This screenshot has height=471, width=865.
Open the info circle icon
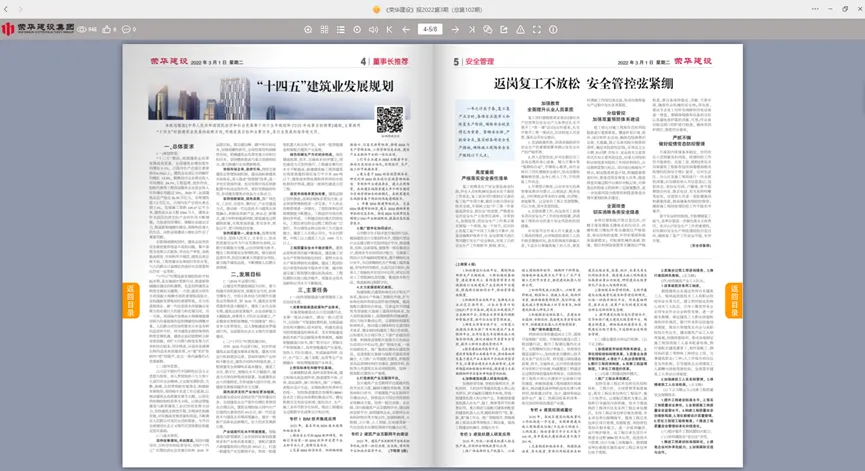[553, 30]
